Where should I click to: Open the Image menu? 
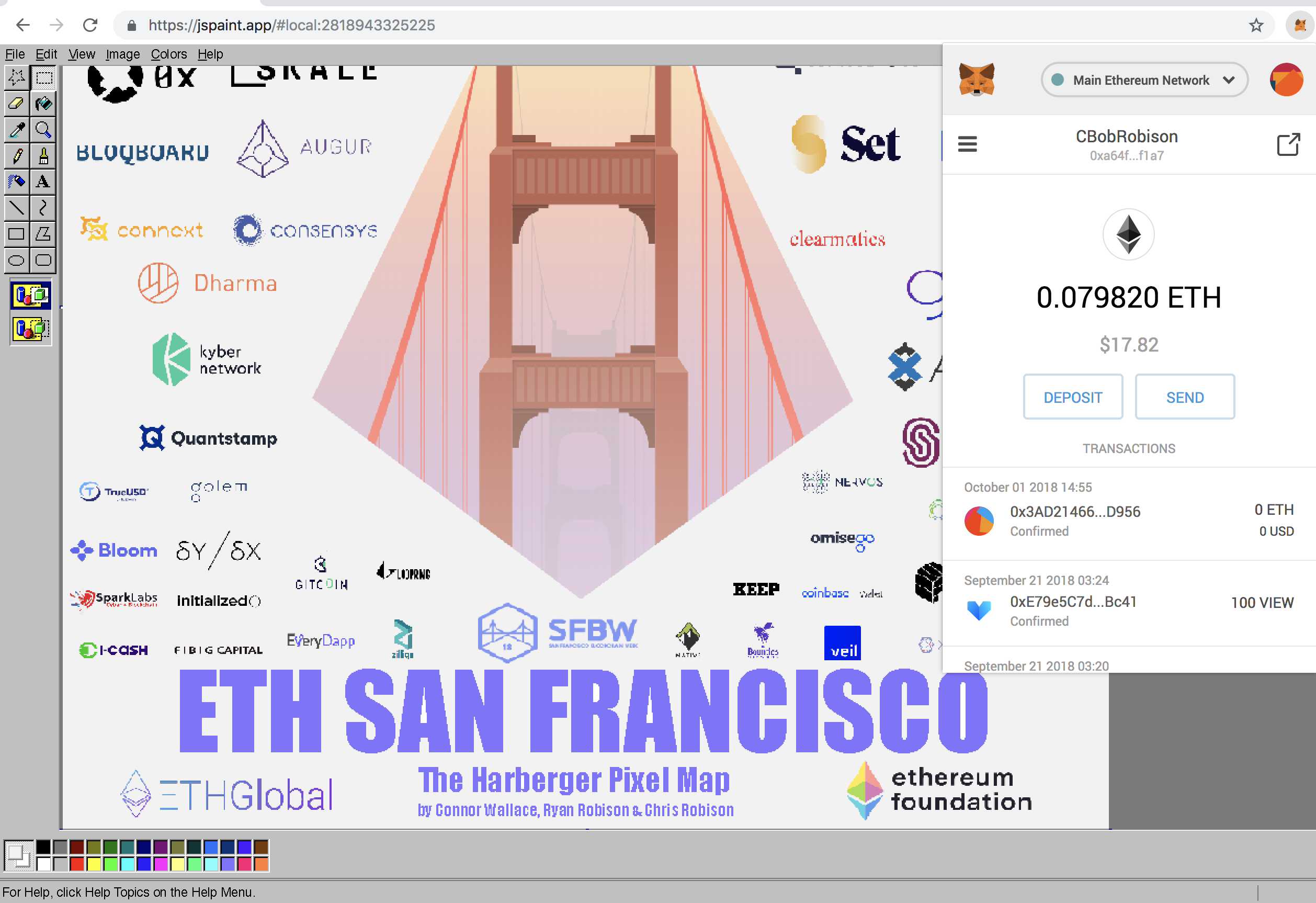(122, 54)
